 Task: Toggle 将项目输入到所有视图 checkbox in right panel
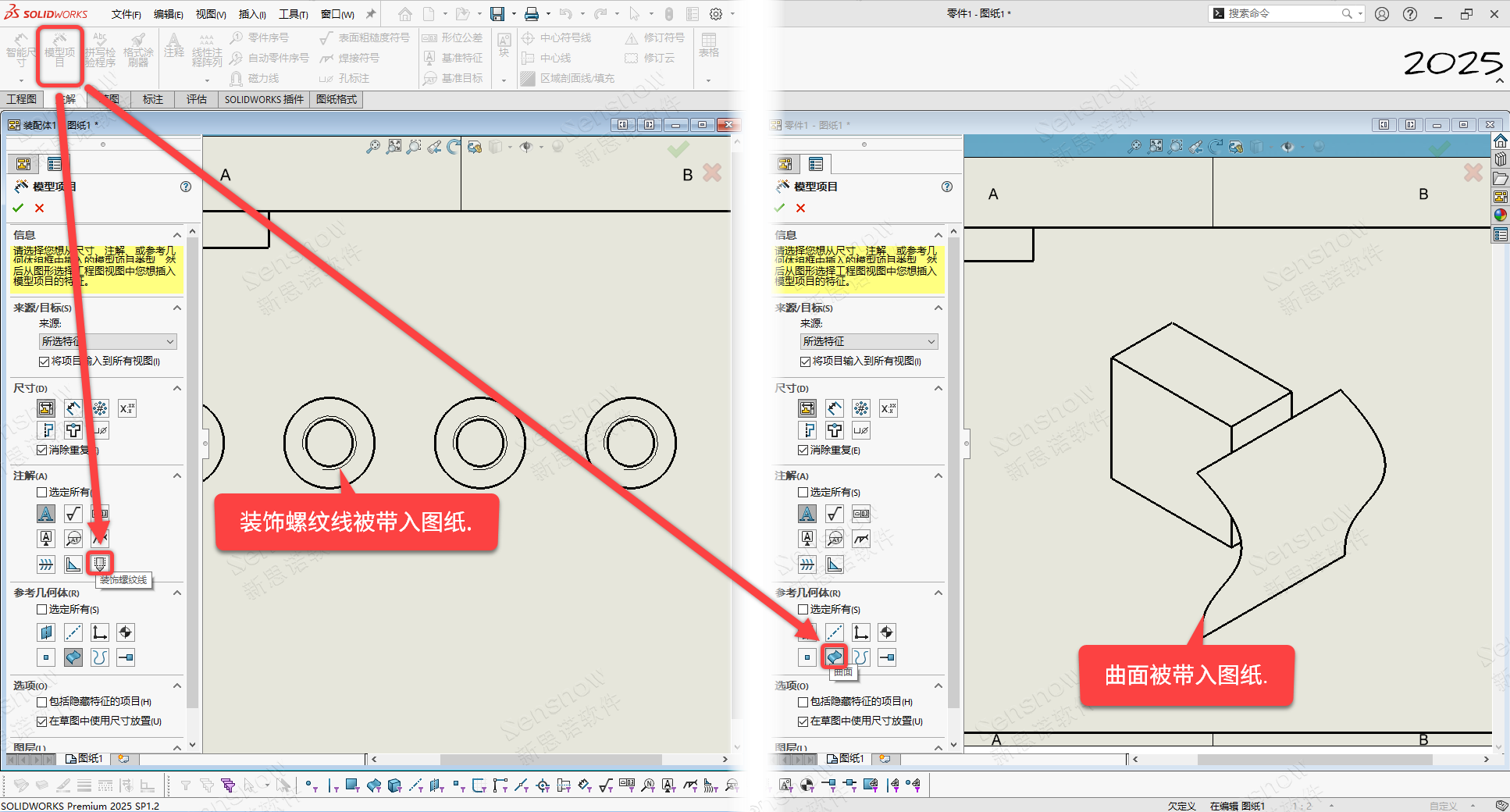[805, 361]
